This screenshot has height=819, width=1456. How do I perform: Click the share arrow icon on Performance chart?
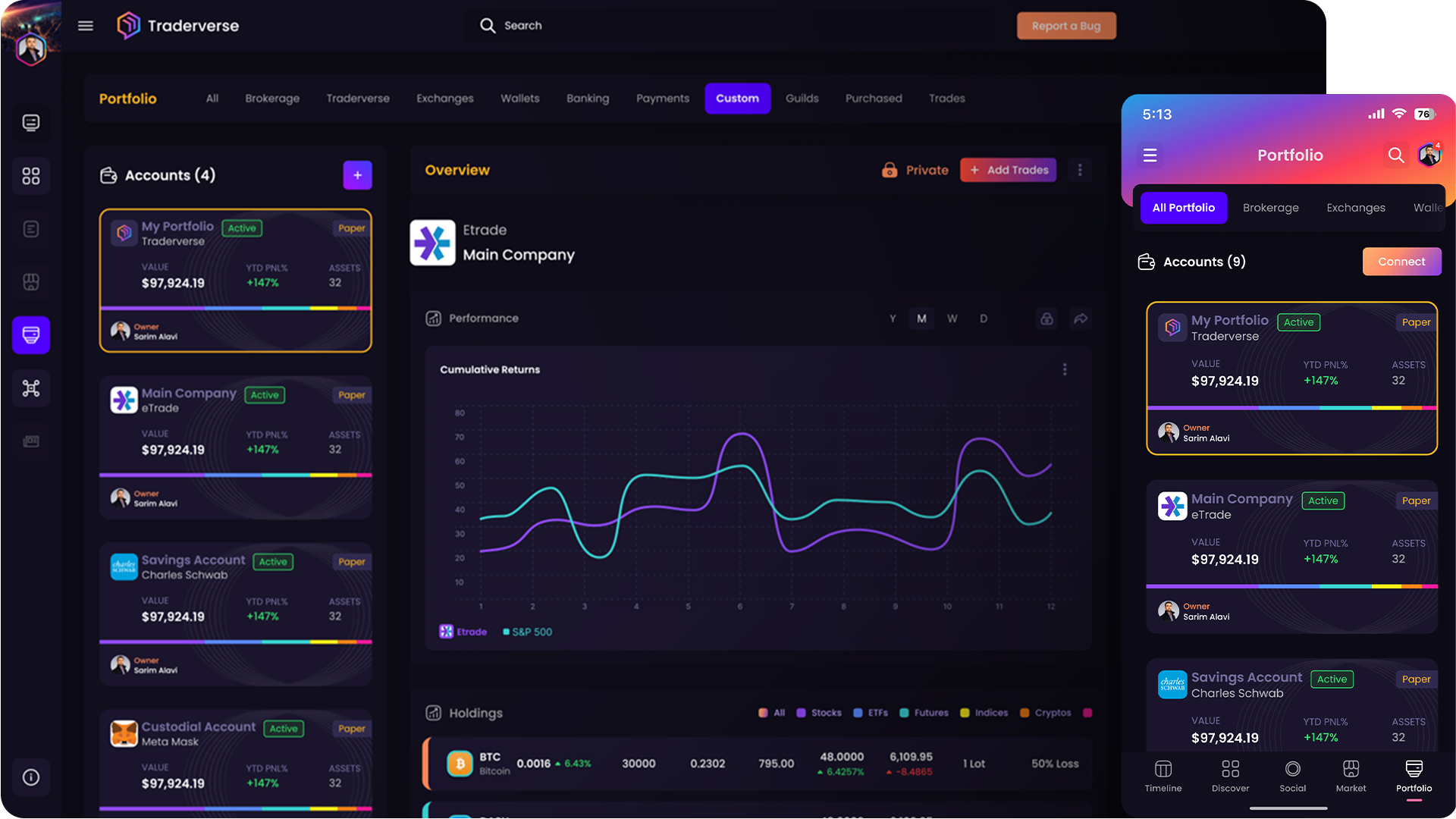(x=1081, y=318)
